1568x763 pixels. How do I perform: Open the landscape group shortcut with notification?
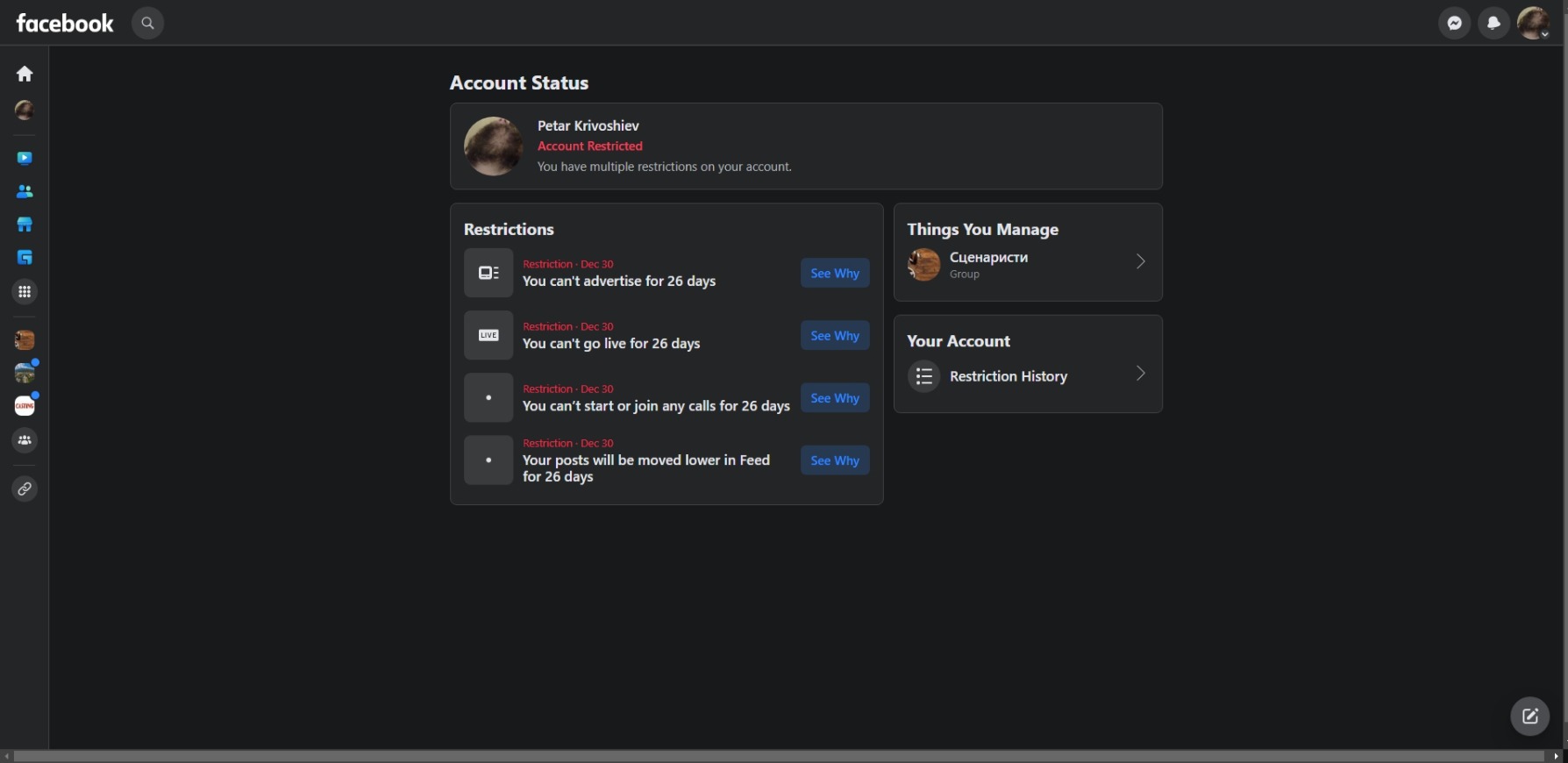click(25, 373)
